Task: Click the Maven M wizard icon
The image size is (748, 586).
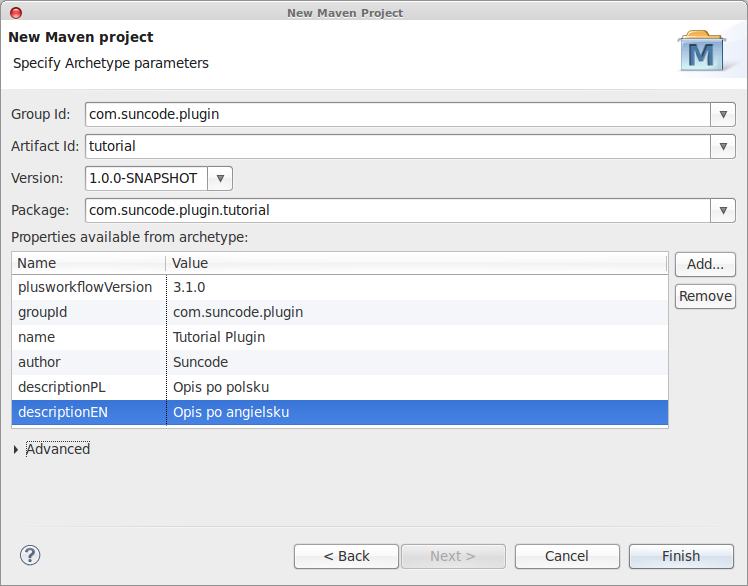Action: point(701,51)
